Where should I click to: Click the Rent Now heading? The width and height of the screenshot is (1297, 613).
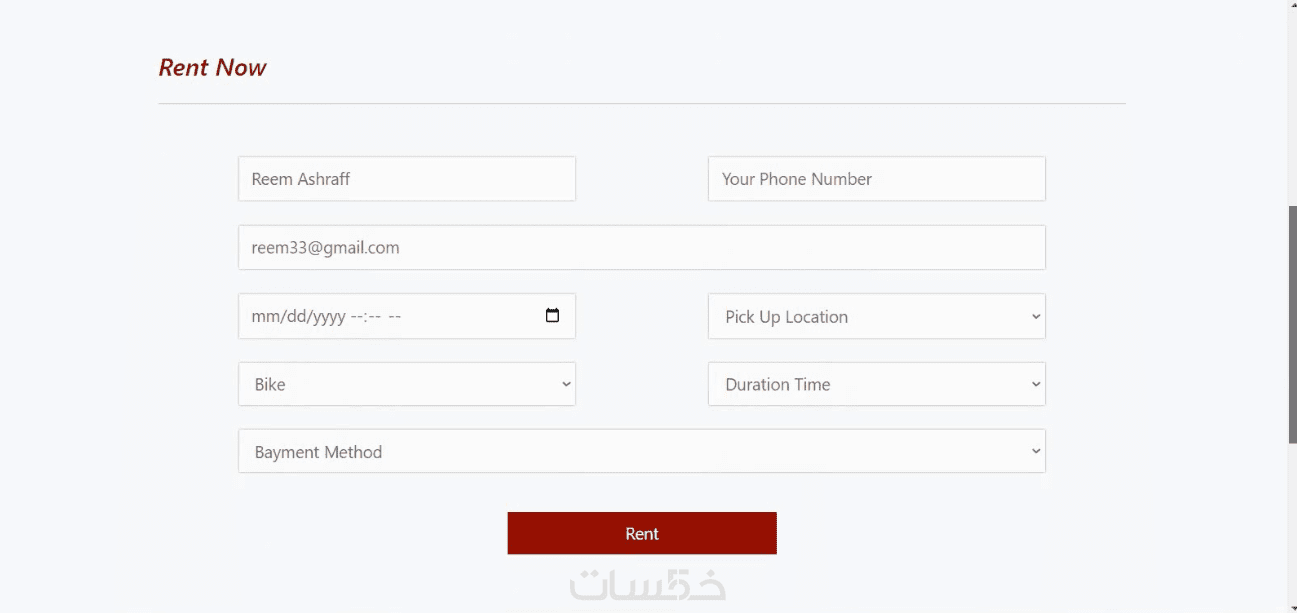pos(212,68)
